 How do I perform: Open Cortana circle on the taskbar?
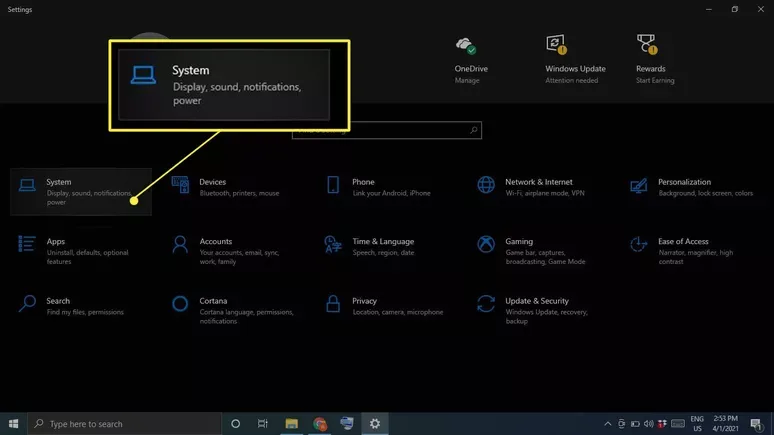235,424
